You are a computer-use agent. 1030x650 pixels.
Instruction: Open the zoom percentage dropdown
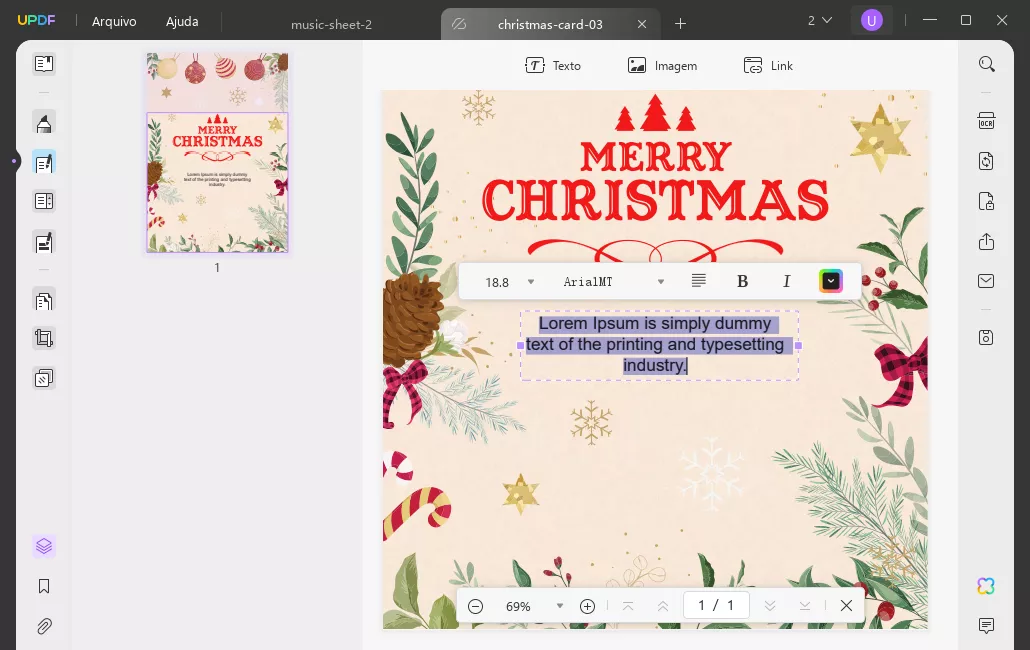click(x=560, y=606)
